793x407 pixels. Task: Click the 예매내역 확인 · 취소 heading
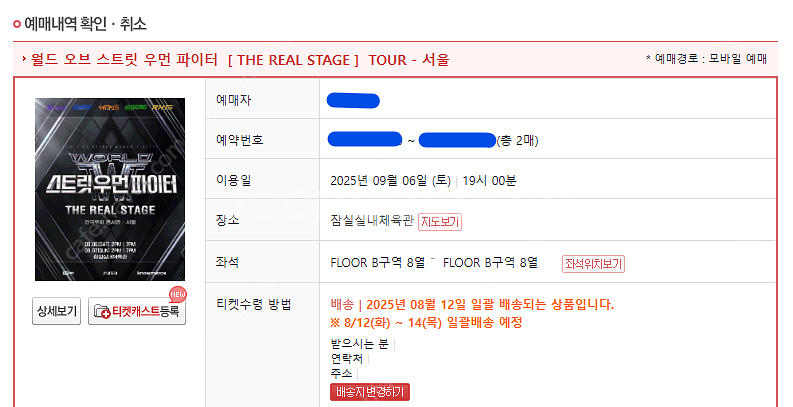tap(85, 23)
